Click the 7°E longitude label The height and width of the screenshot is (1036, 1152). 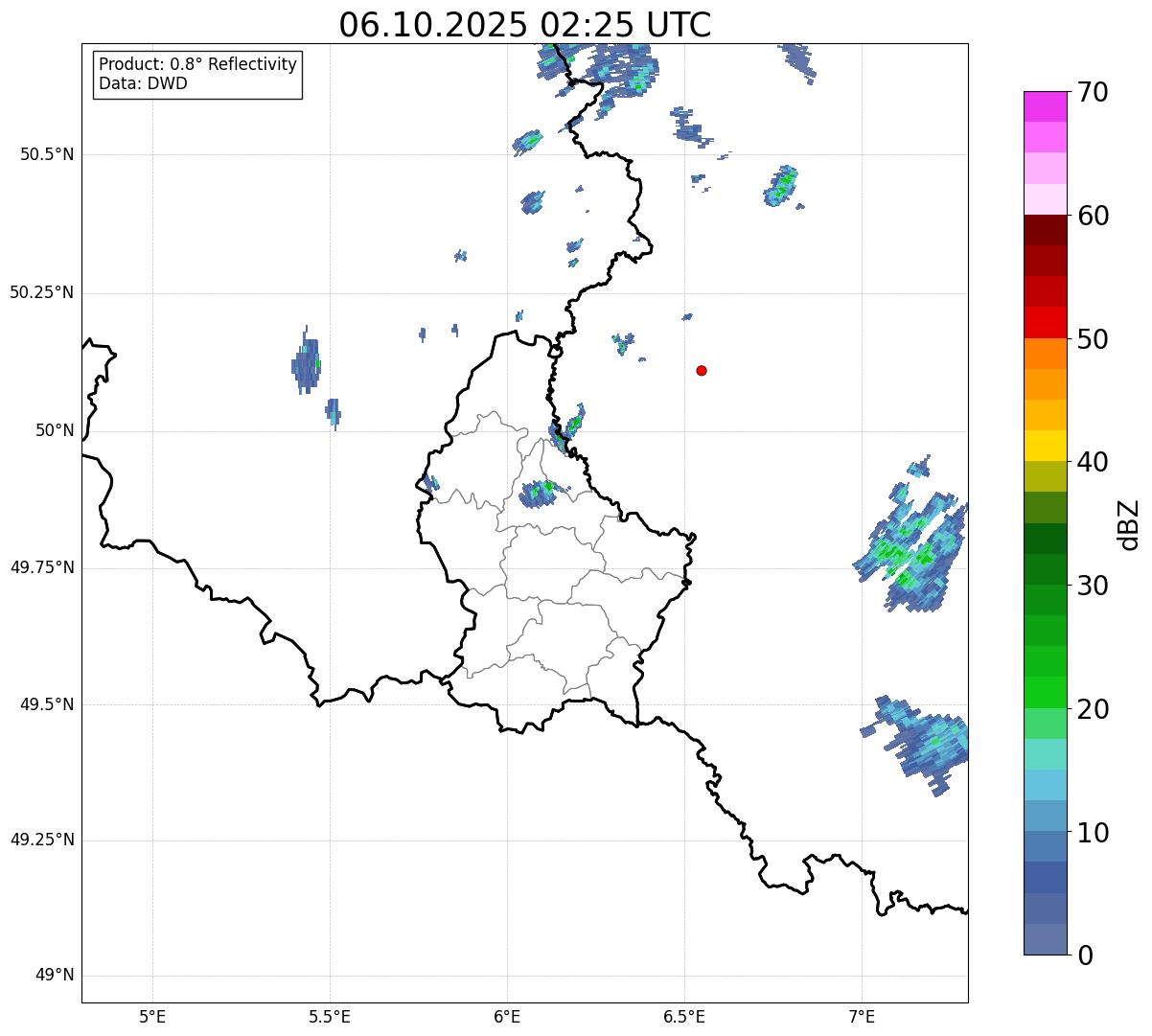pyautogui.click(x=862, y=1016)
